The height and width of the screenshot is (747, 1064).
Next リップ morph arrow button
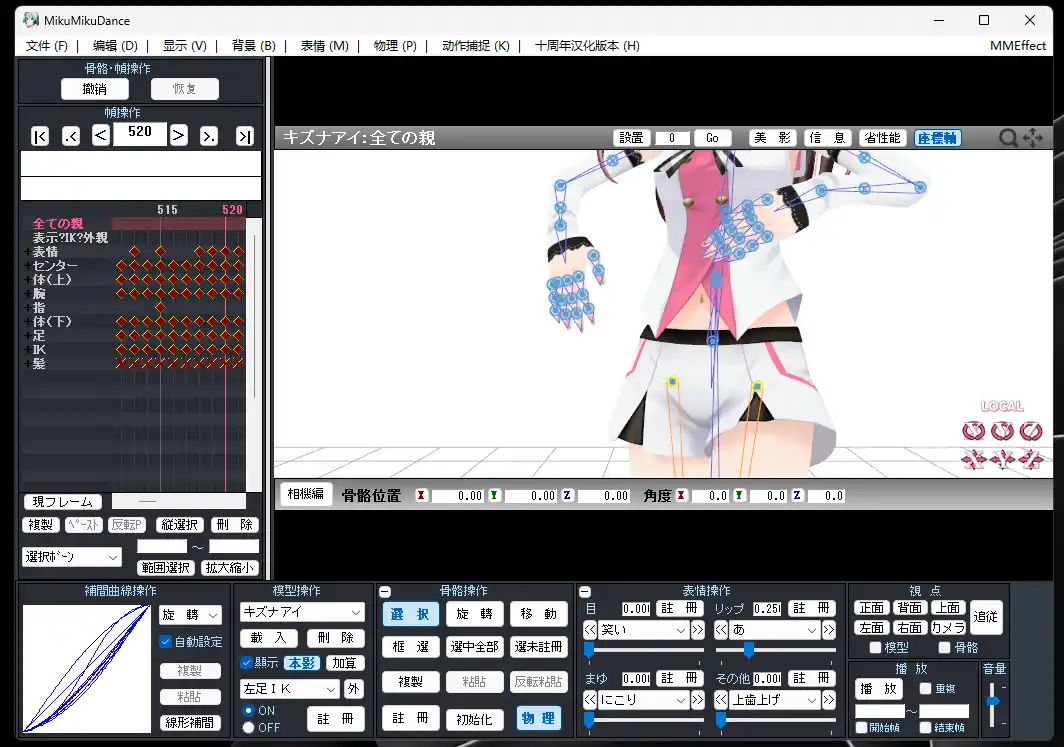829,630
